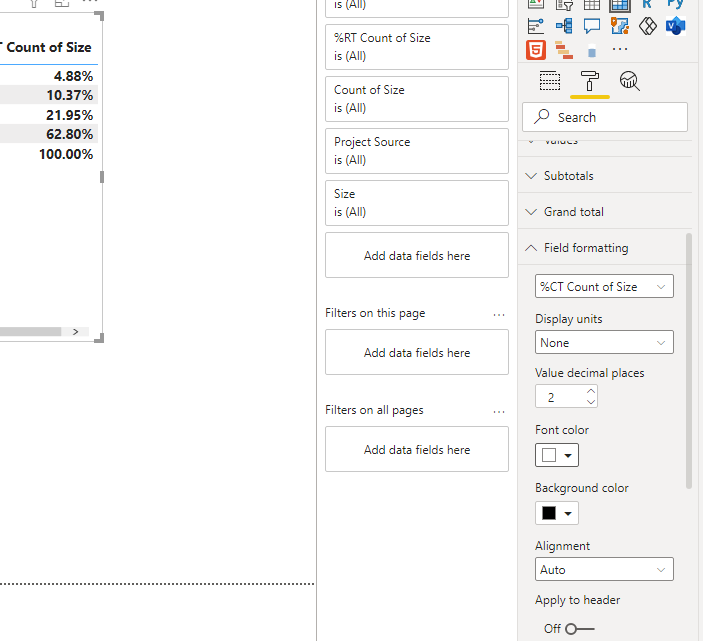Viewport: 703px width, 641px height.
Task: Click the table's horizontal scrollbar thumb
Action: pos(30,332)
